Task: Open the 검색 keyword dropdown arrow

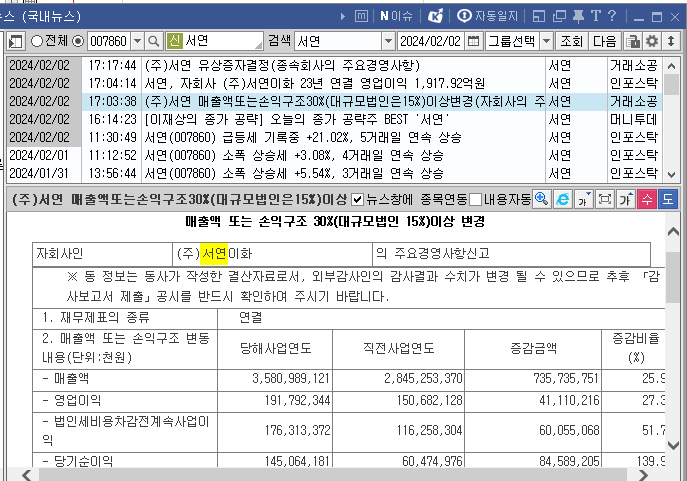Action: click(x=388, y=42)
